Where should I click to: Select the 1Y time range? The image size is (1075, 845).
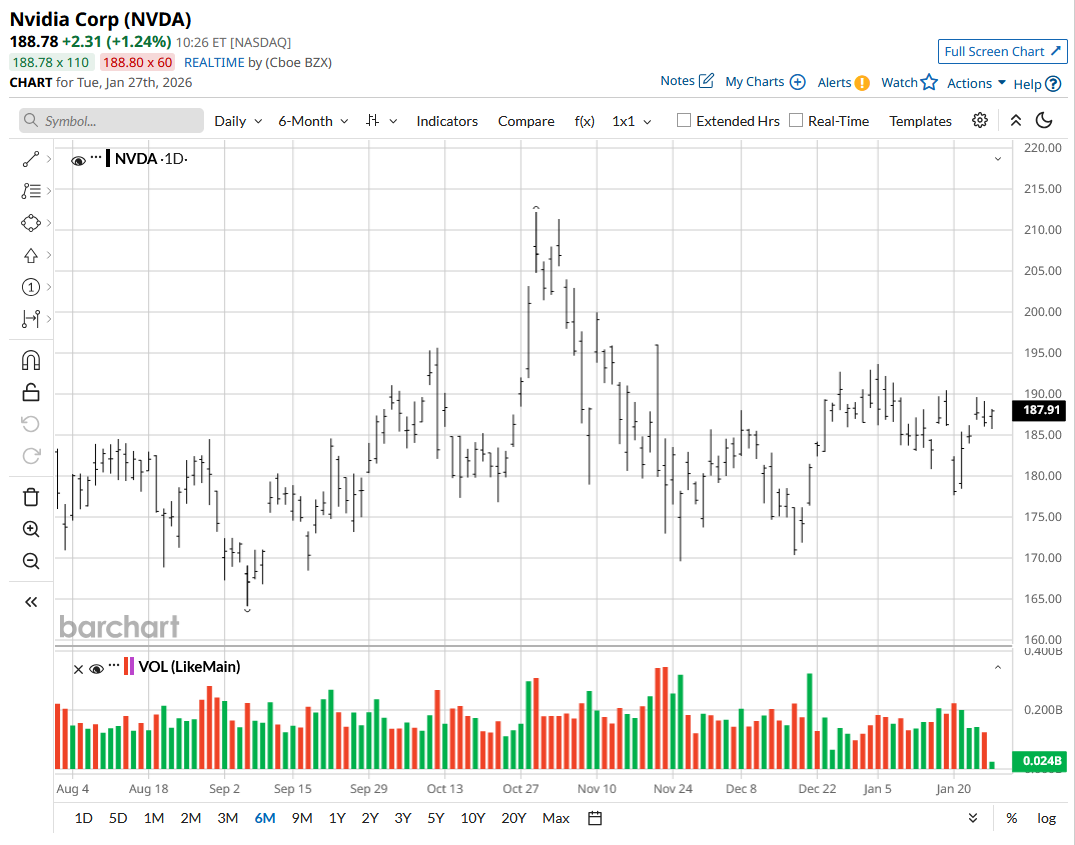[337, 818]
